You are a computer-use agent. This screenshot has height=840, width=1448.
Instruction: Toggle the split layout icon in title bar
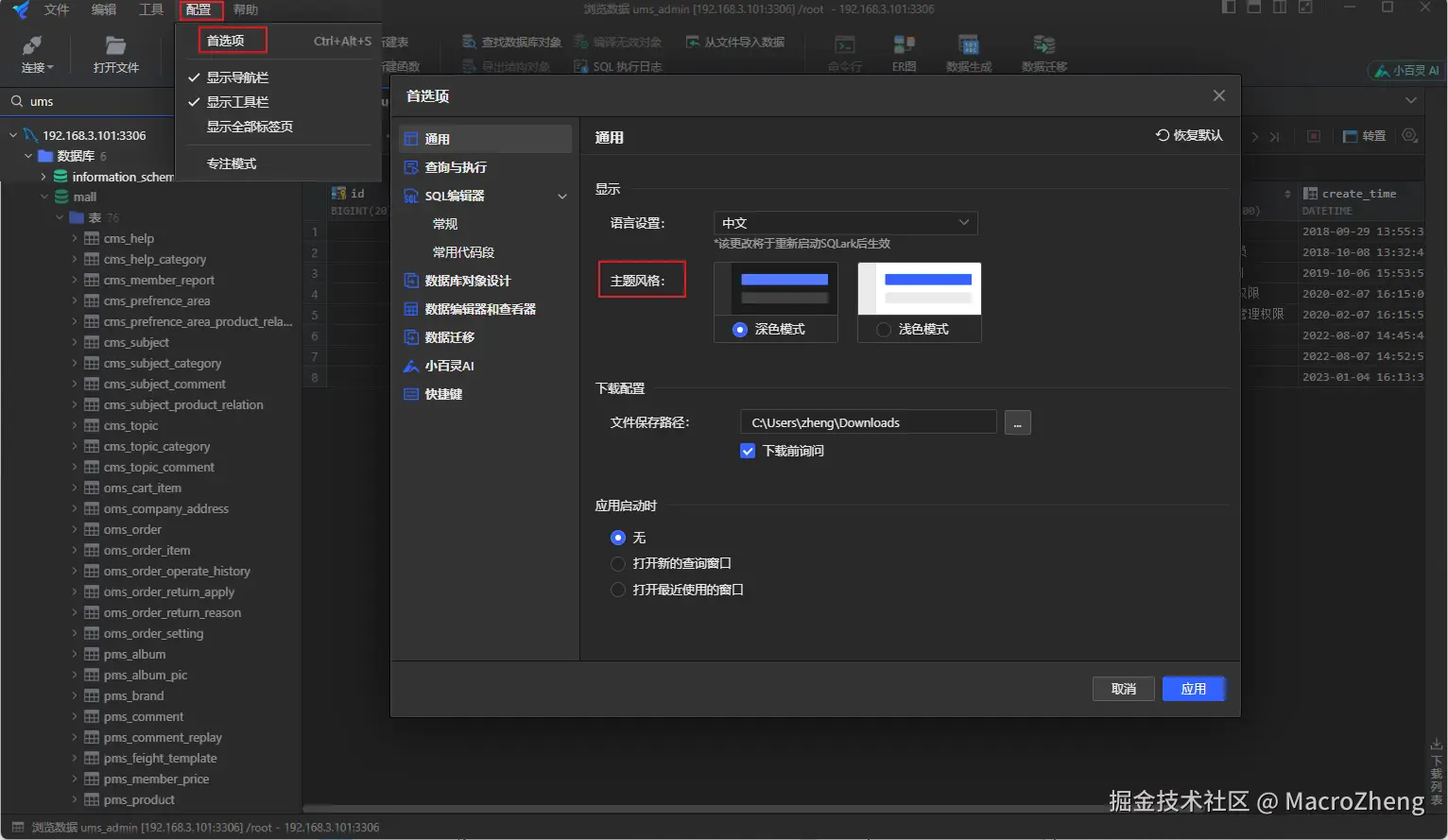[1280, 8]
